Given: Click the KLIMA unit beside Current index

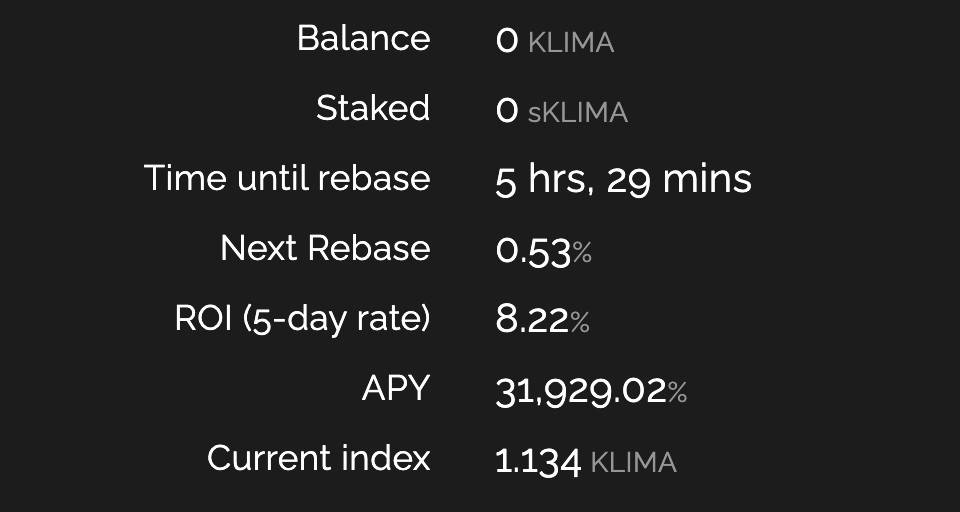Looking at the screenshot, I should pos(633,463).
